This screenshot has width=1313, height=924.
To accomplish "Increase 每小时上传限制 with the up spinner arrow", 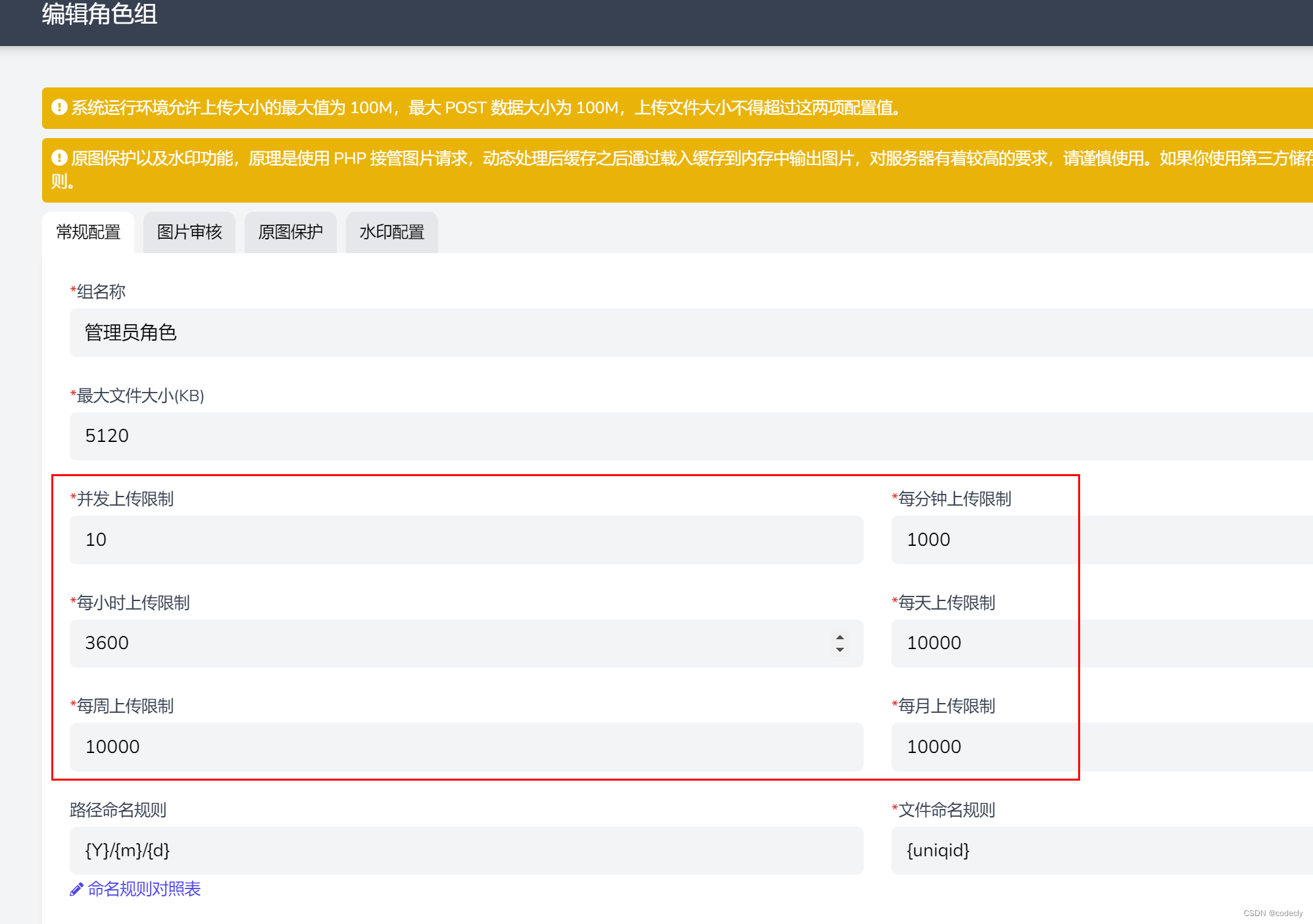I will 840,637.
